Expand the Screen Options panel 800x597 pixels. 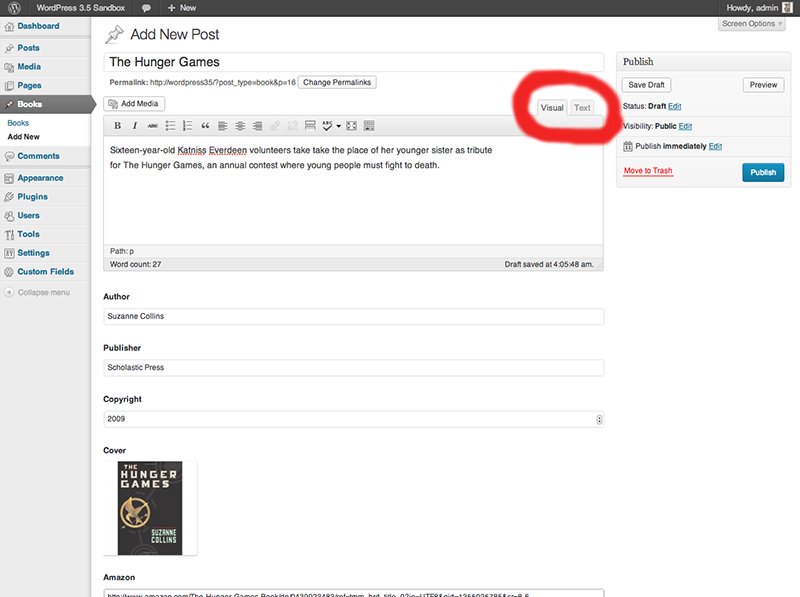752,23
